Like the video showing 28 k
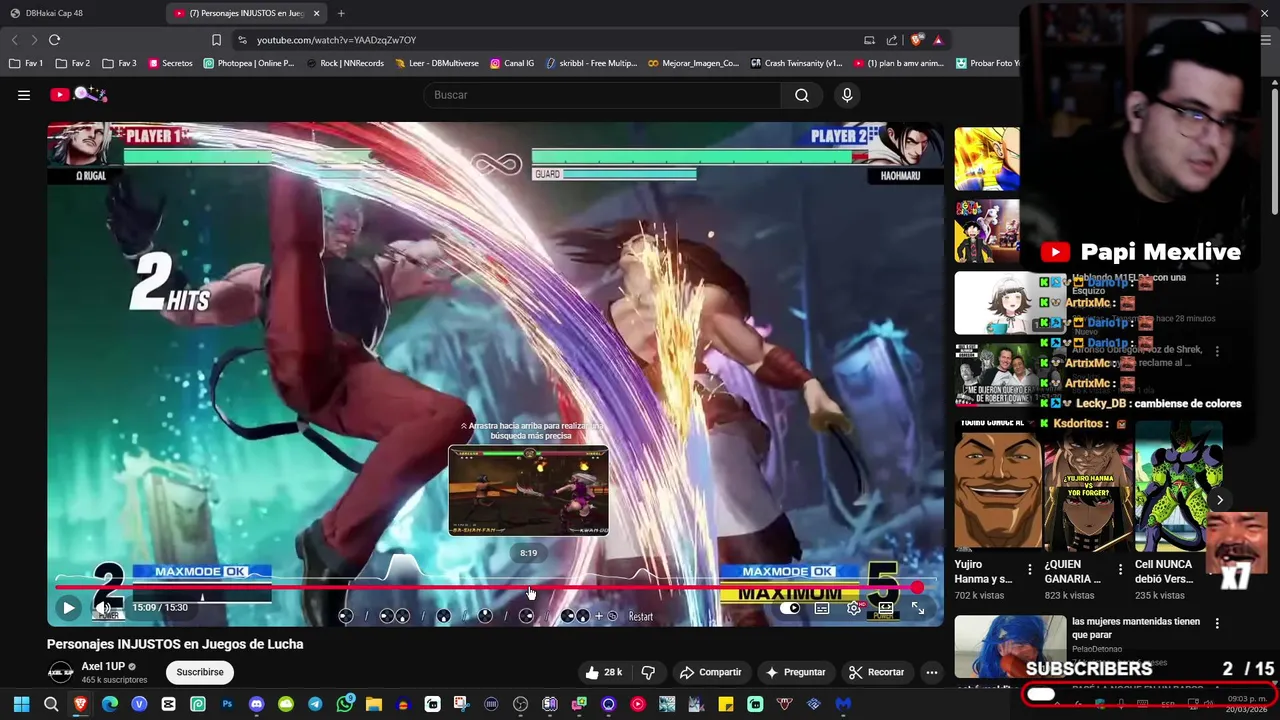Screen dimensions: 1280x720 pos(604,672)
